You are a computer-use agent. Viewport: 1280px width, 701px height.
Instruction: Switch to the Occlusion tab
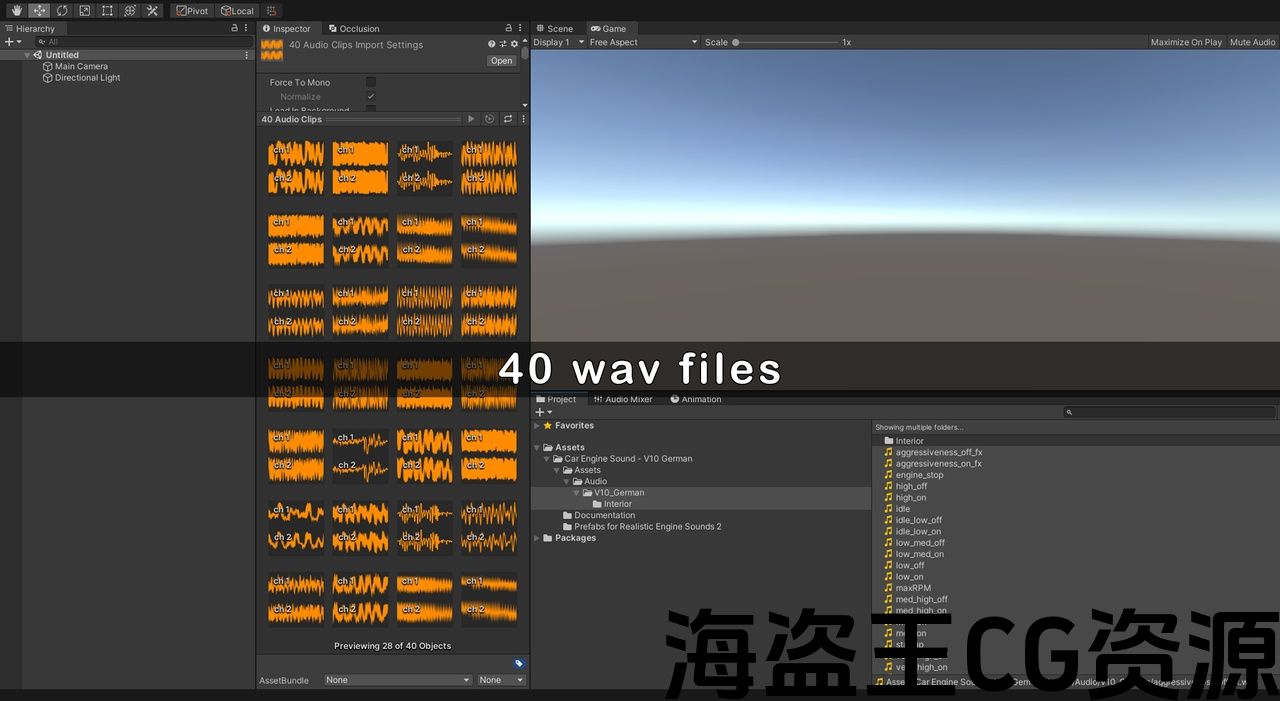(354, 28)
